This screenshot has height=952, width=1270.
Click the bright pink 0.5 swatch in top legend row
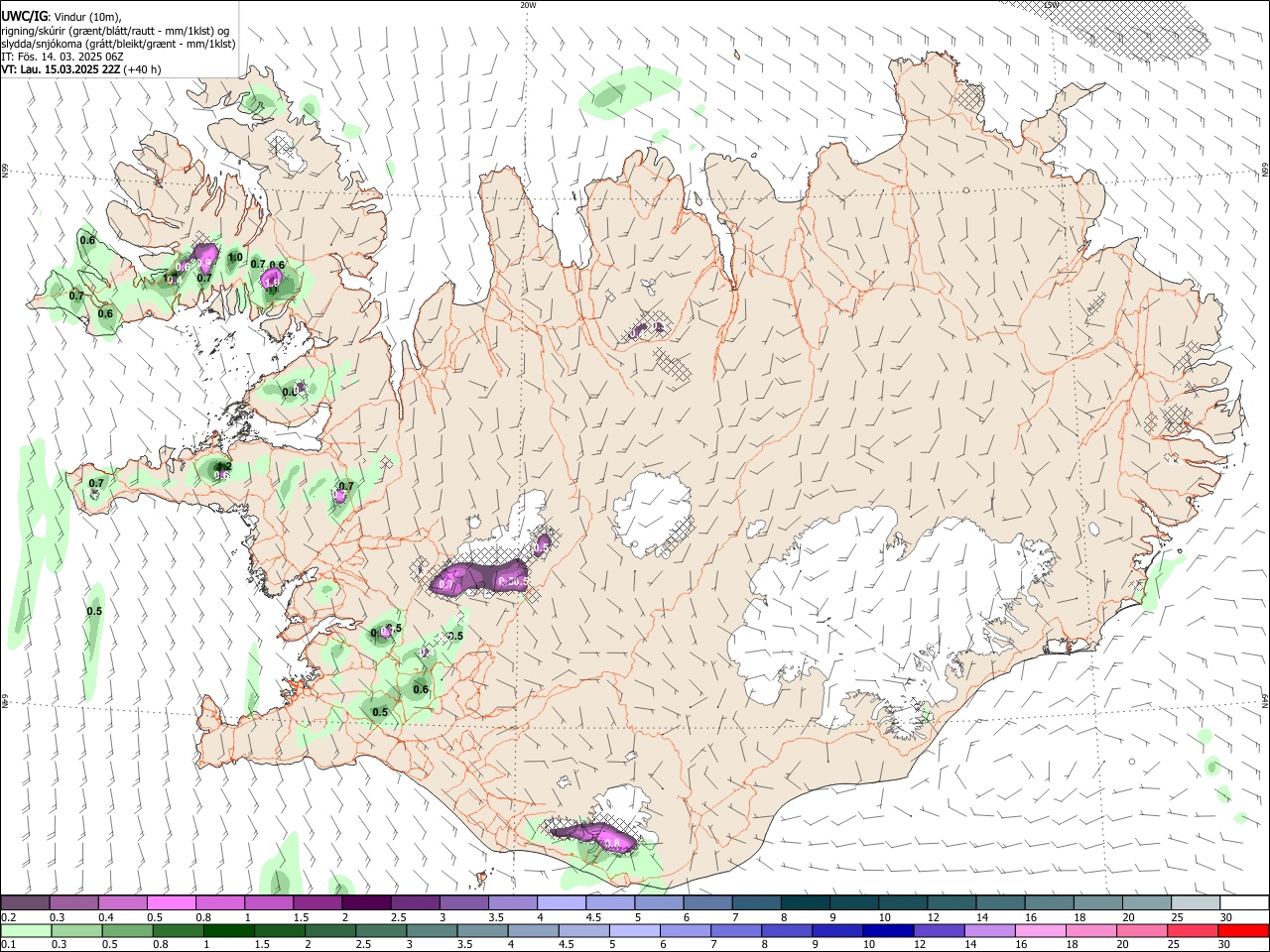coord(171,903)
